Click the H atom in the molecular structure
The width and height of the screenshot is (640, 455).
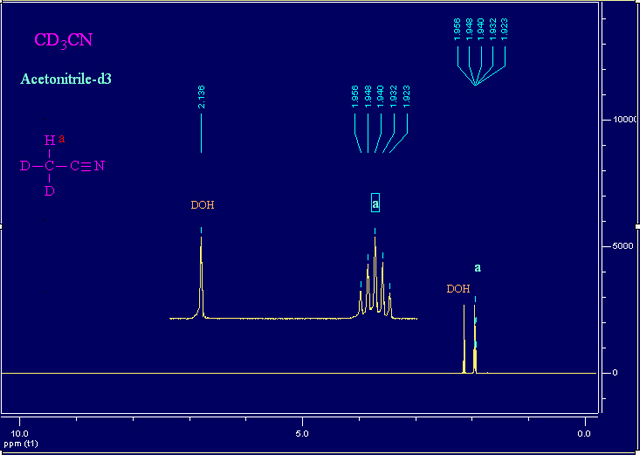click(x=48, y=141)
